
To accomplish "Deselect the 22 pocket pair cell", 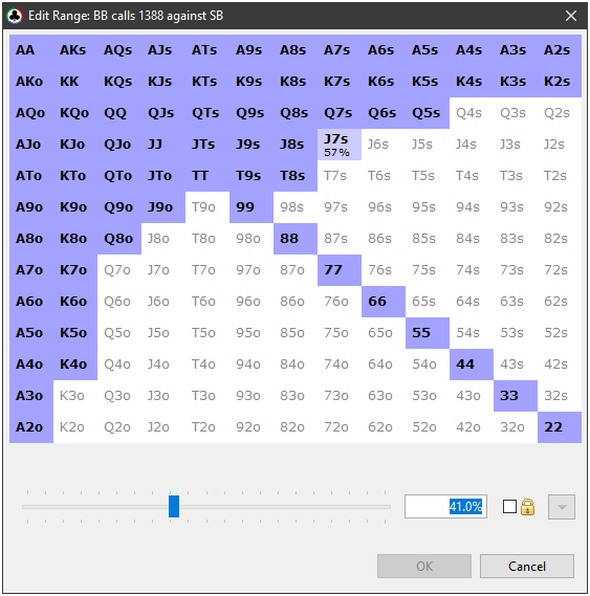I will coord(560,427).
